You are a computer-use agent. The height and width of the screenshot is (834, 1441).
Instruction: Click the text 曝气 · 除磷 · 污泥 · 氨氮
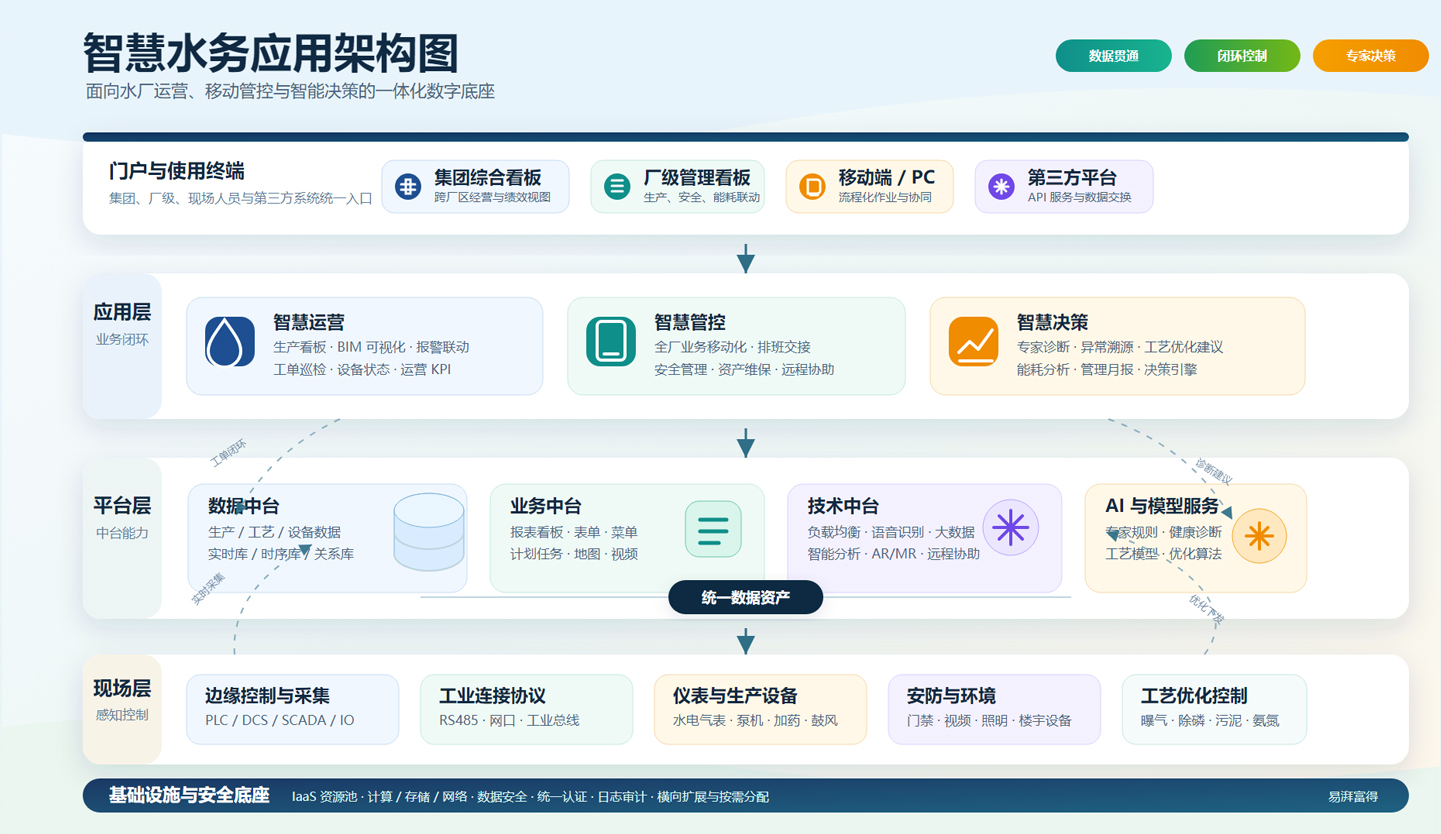pyautogui.click(x=1210, y=720)
